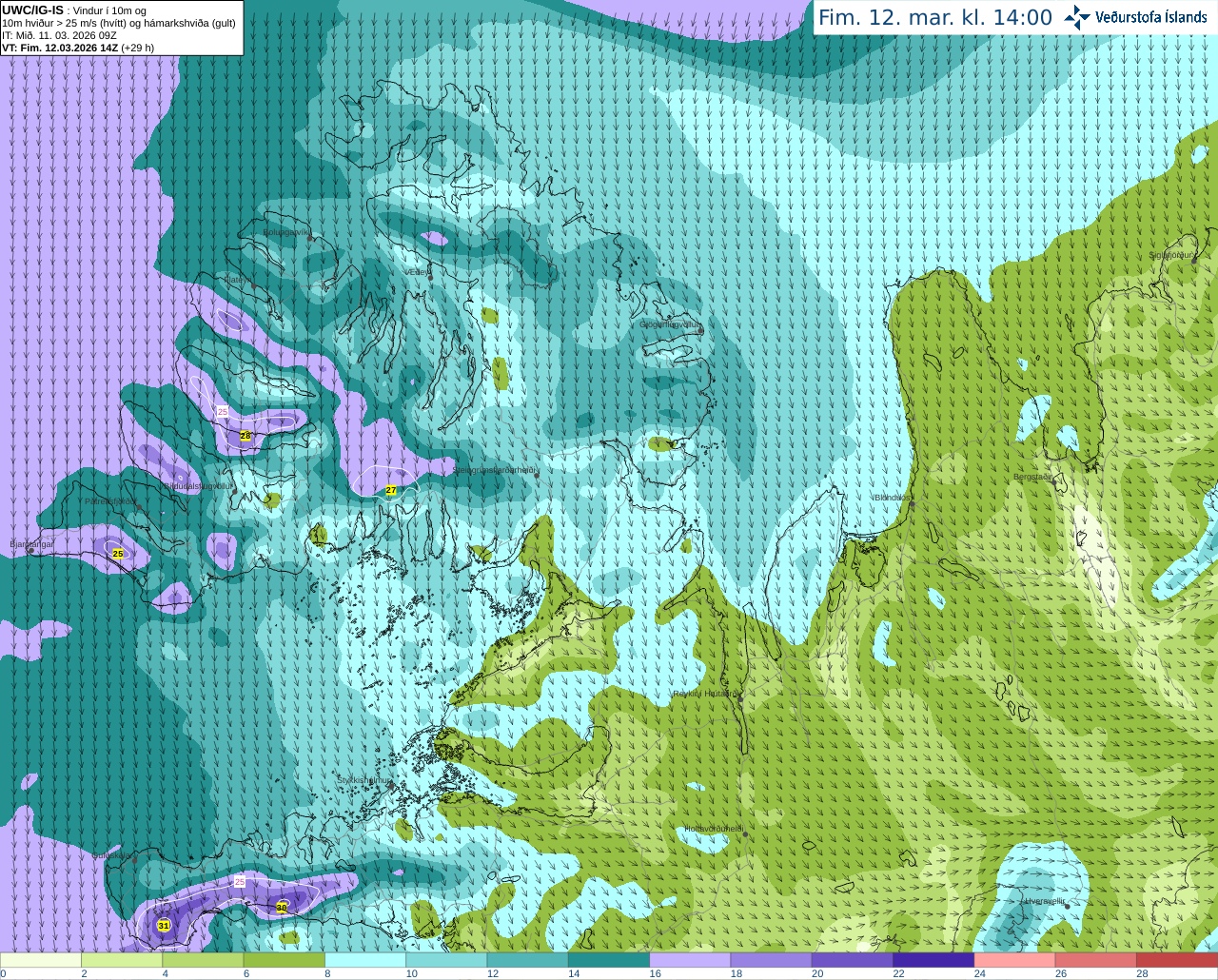Select the Bjargtangar station label

32,544
